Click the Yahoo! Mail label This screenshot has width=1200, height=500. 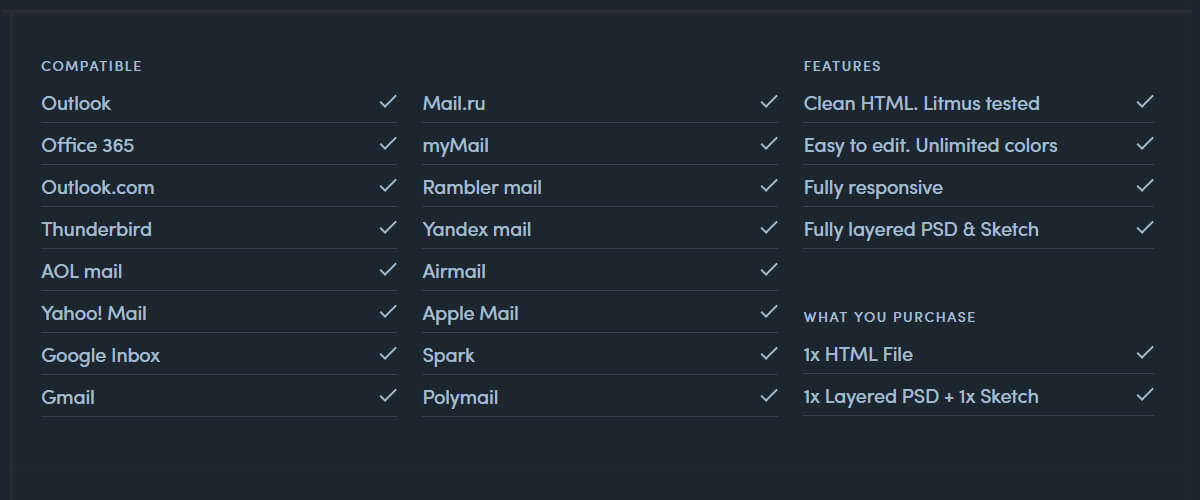(94, 313)
